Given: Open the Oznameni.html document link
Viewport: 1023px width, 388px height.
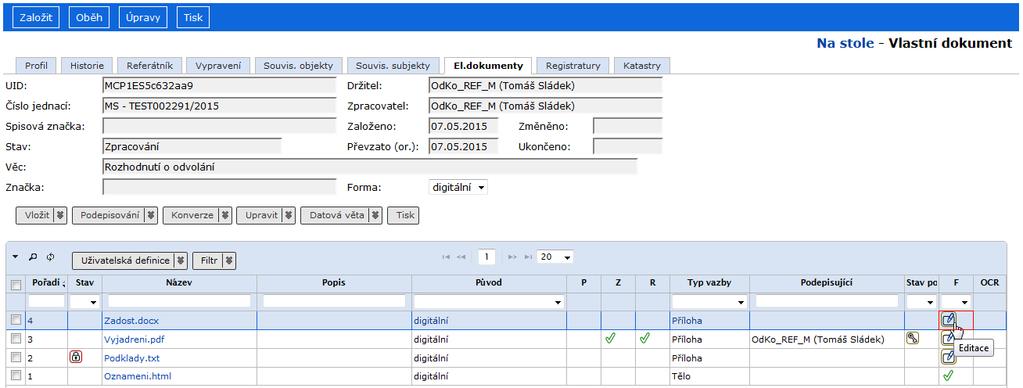Looking at the screenshot, I should (138, 376).
